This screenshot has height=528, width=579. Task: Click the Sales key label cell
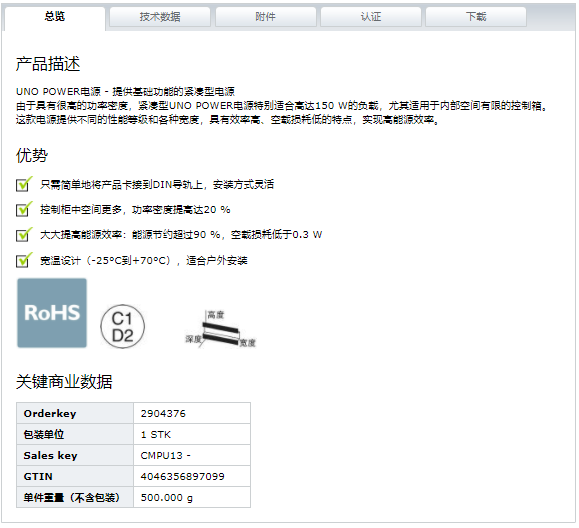click(x=75, y=456)
